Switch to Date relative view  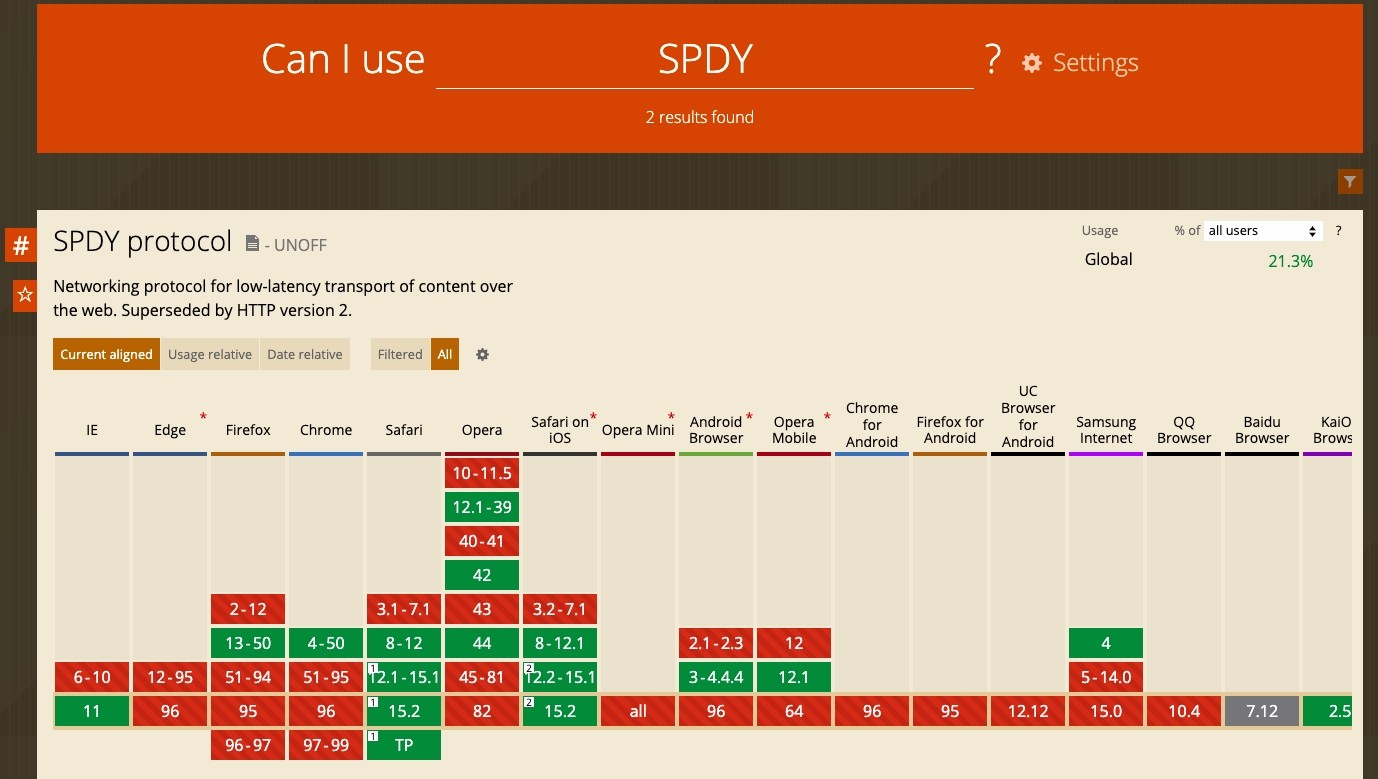tap(305, 354)
